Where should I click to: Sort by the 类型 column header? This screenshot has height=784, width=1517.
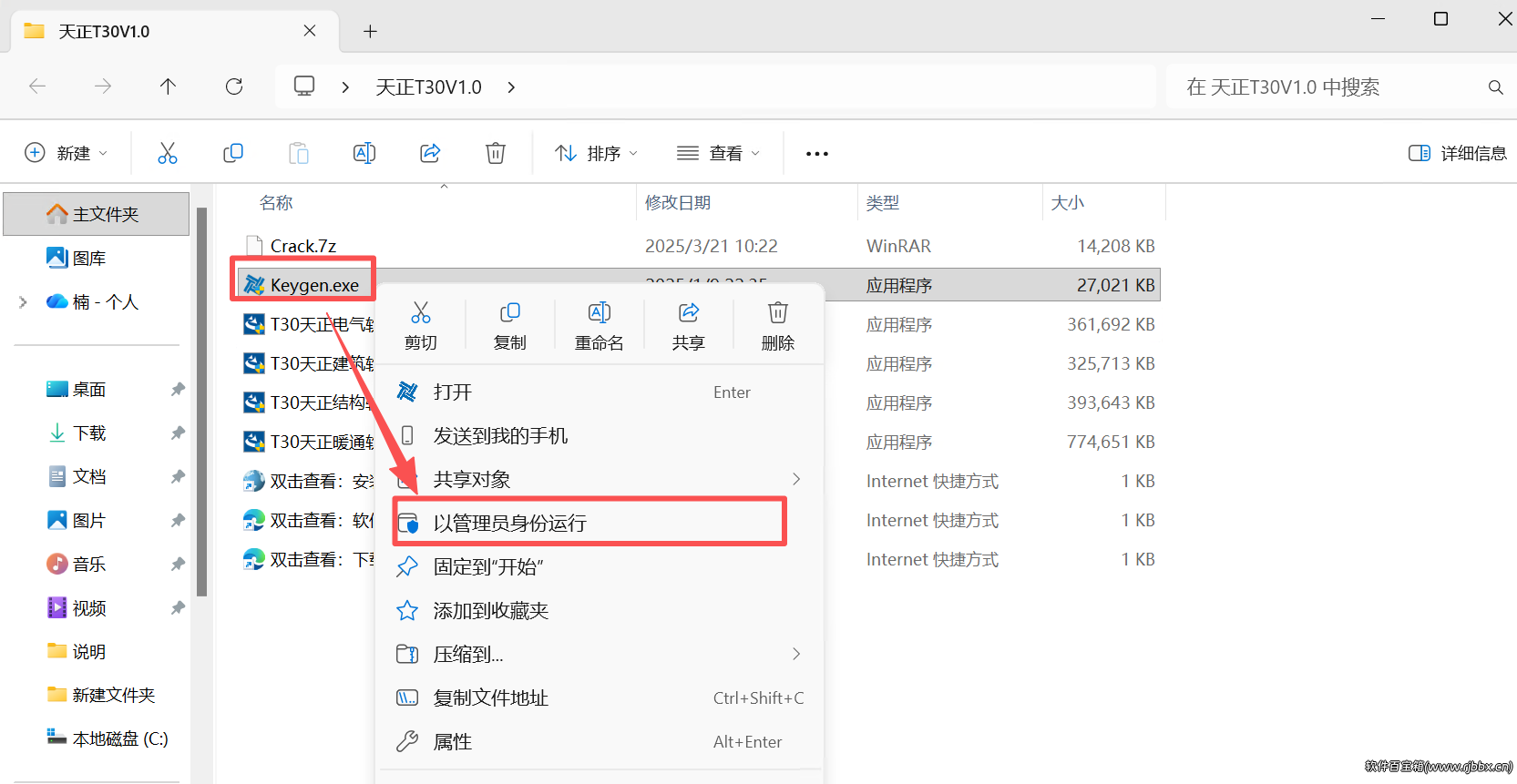tap(883, 203)
